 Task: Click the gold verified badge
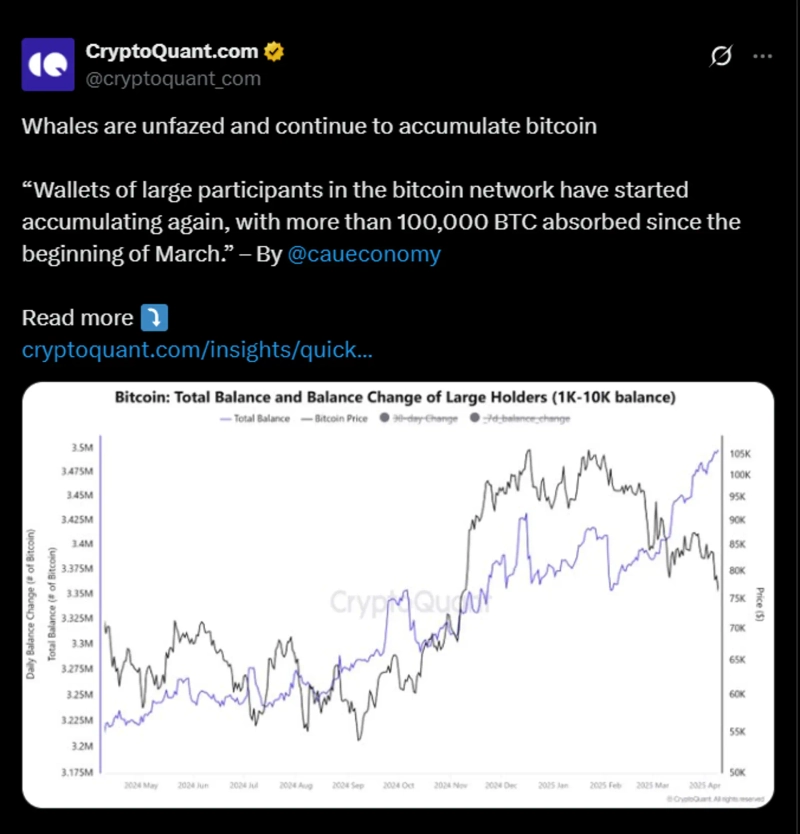274,51
